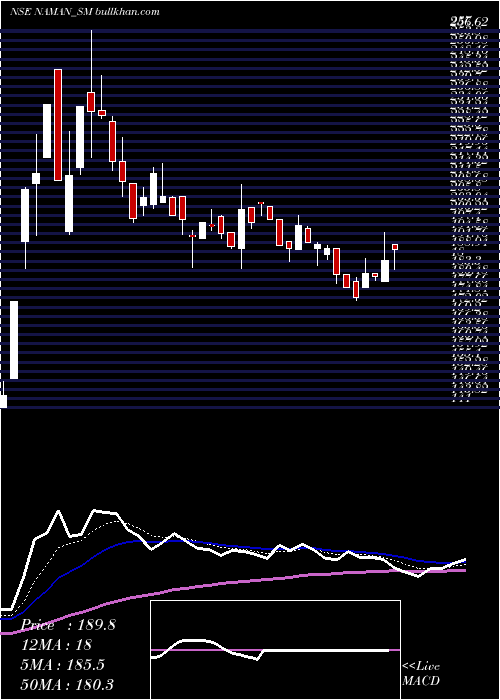This screenshot has height=700, width=500.
Task: Click the white MACD line hump
Action: click(194, 641)
